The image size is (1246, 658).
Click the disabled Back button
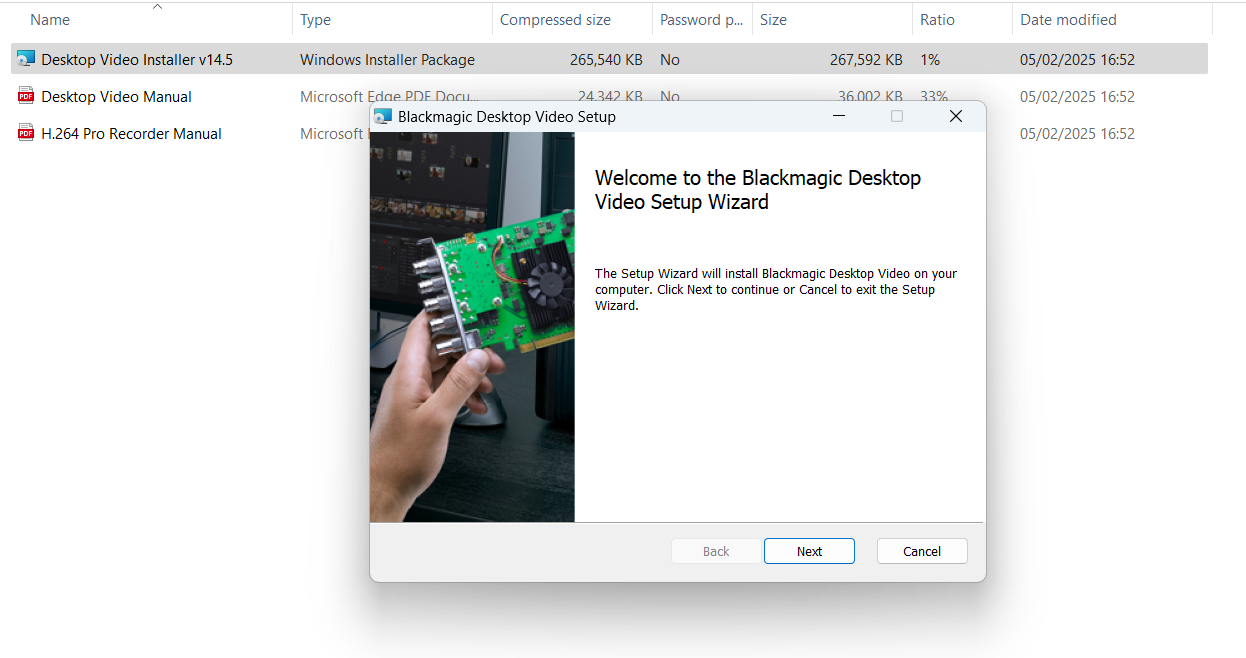coord(715,551)
